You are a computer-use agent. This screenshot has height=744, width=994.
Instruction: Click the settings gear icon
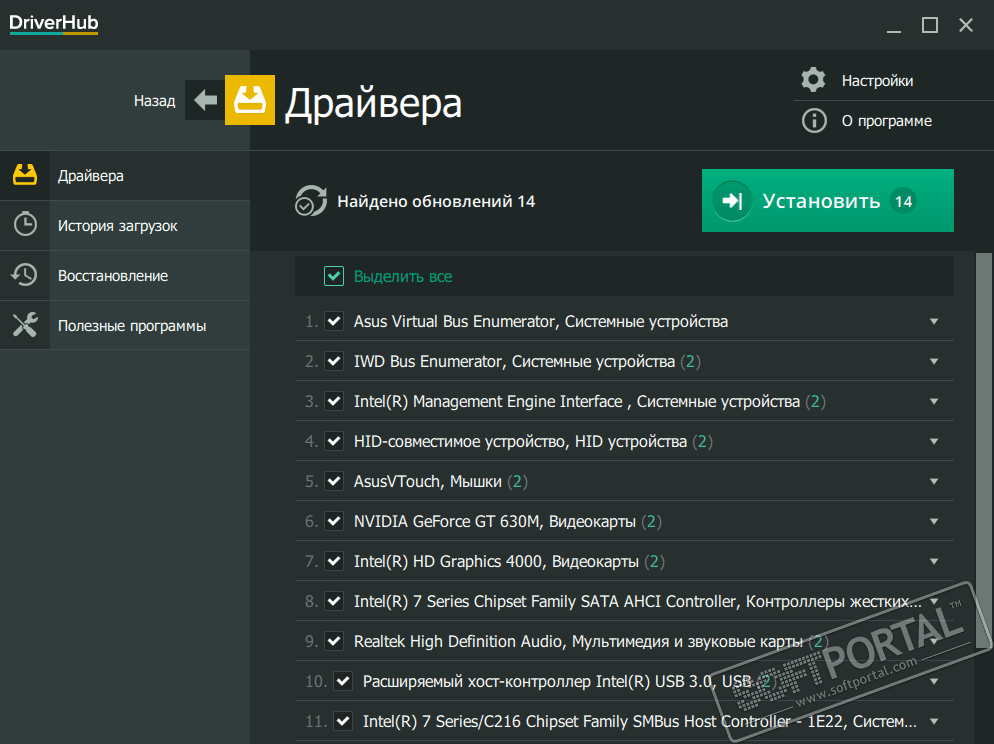[813, 80]
